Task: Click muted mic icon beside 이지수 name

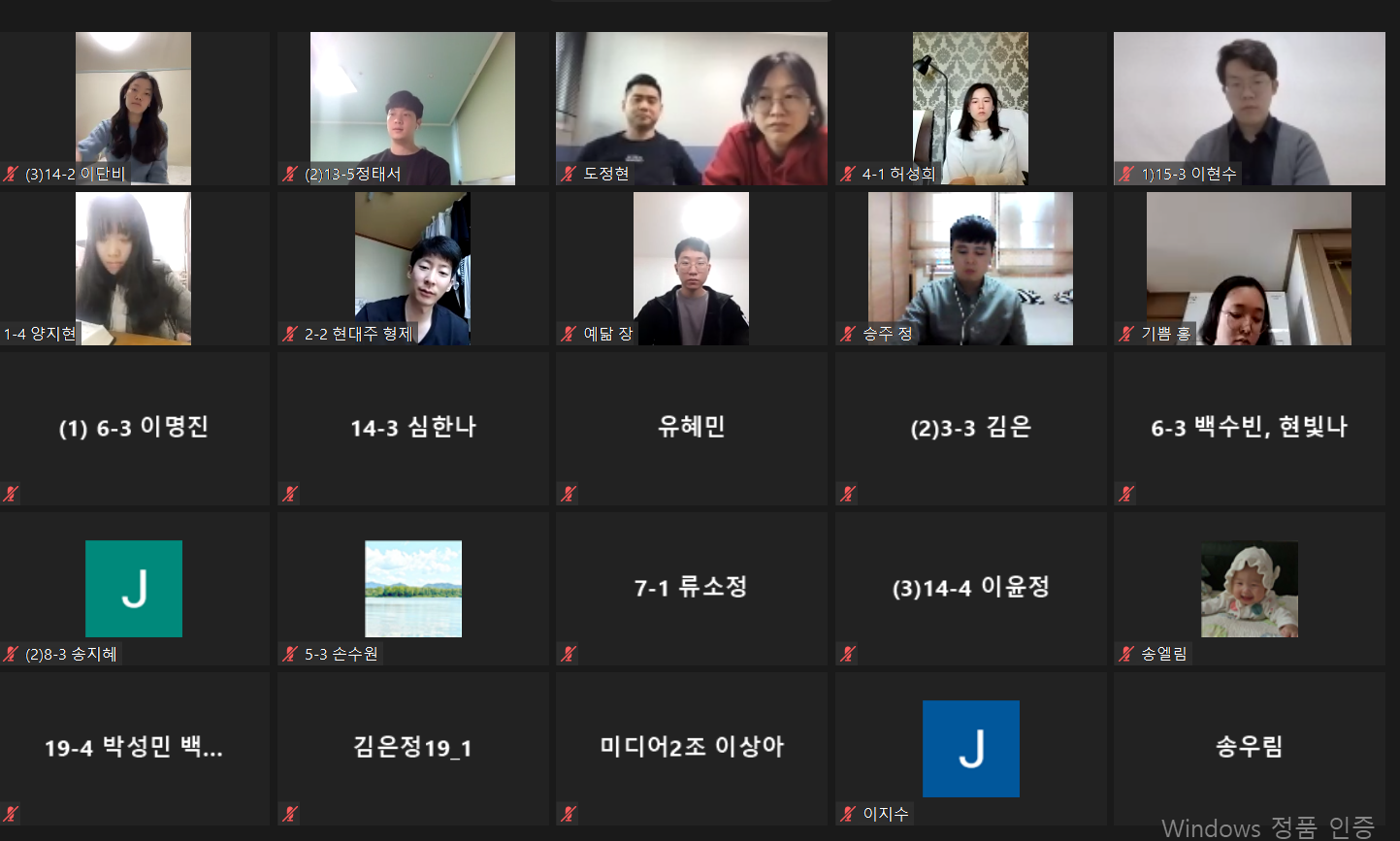Action: (848, 814)
